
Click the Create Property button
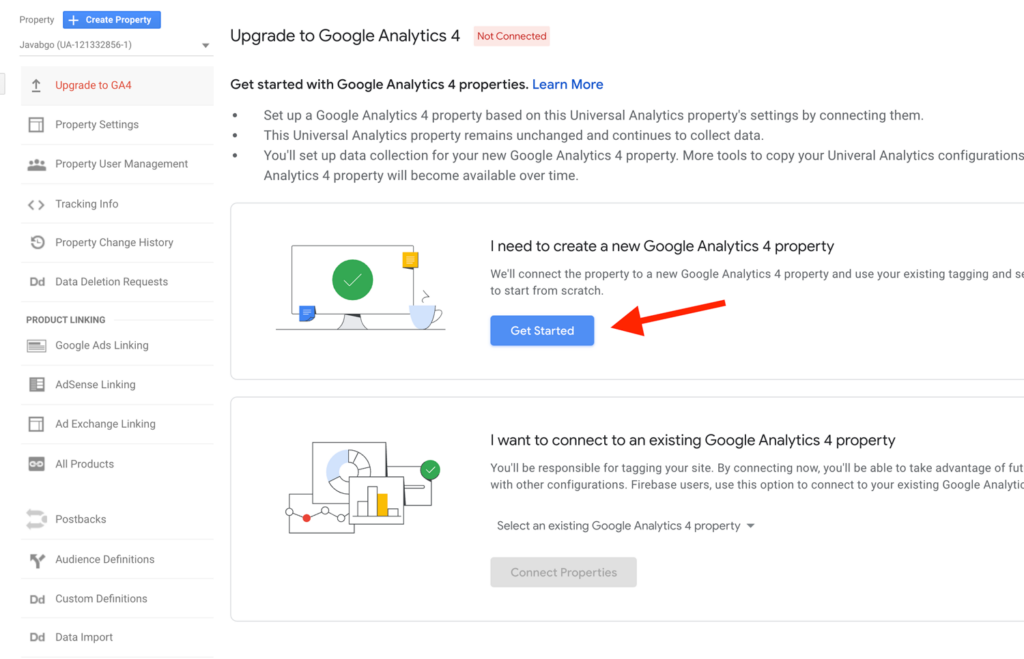pyautogui.click(x=112, y=20)
